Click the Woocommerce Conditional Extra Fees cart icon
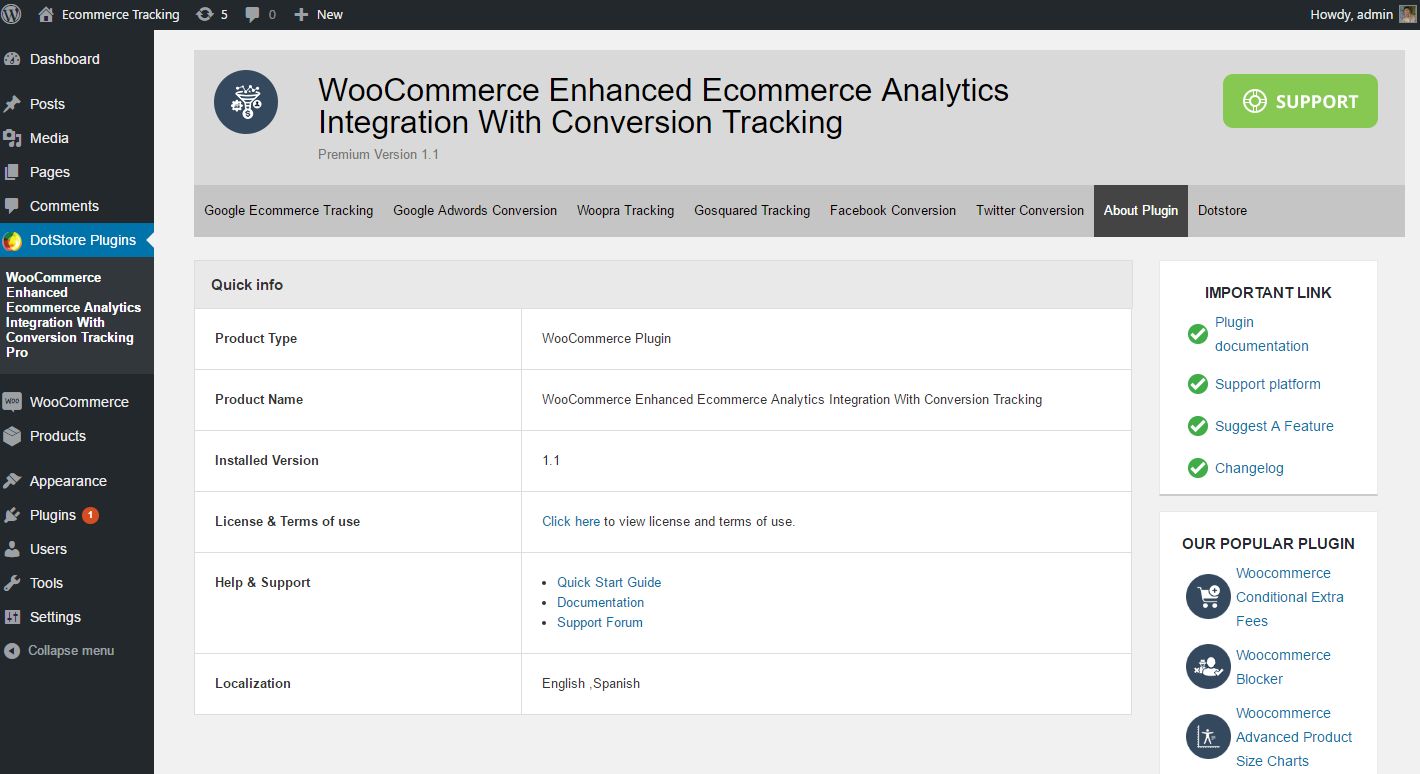The height and width of the screenshot is (774, 1420). 1208,597
